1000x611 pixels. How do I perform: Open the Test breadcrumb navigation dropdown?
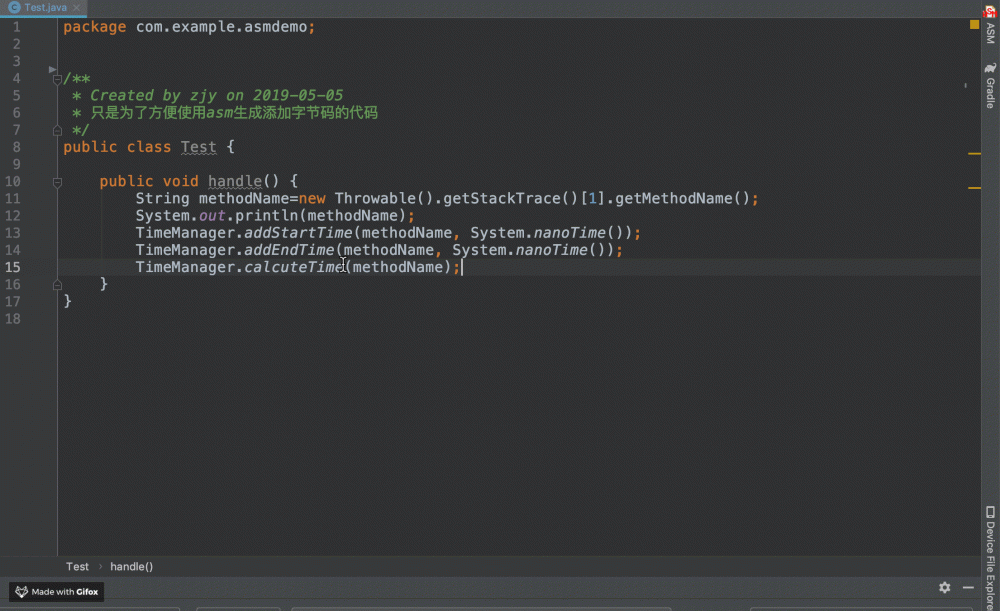pos(77,566)
